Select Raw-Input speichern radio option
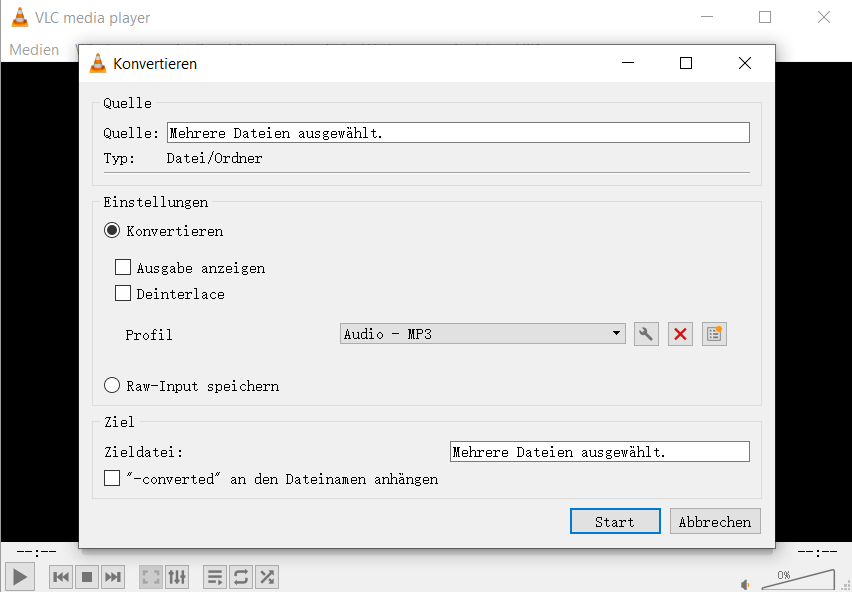This screenshot has width=852, height=592. 112,386
